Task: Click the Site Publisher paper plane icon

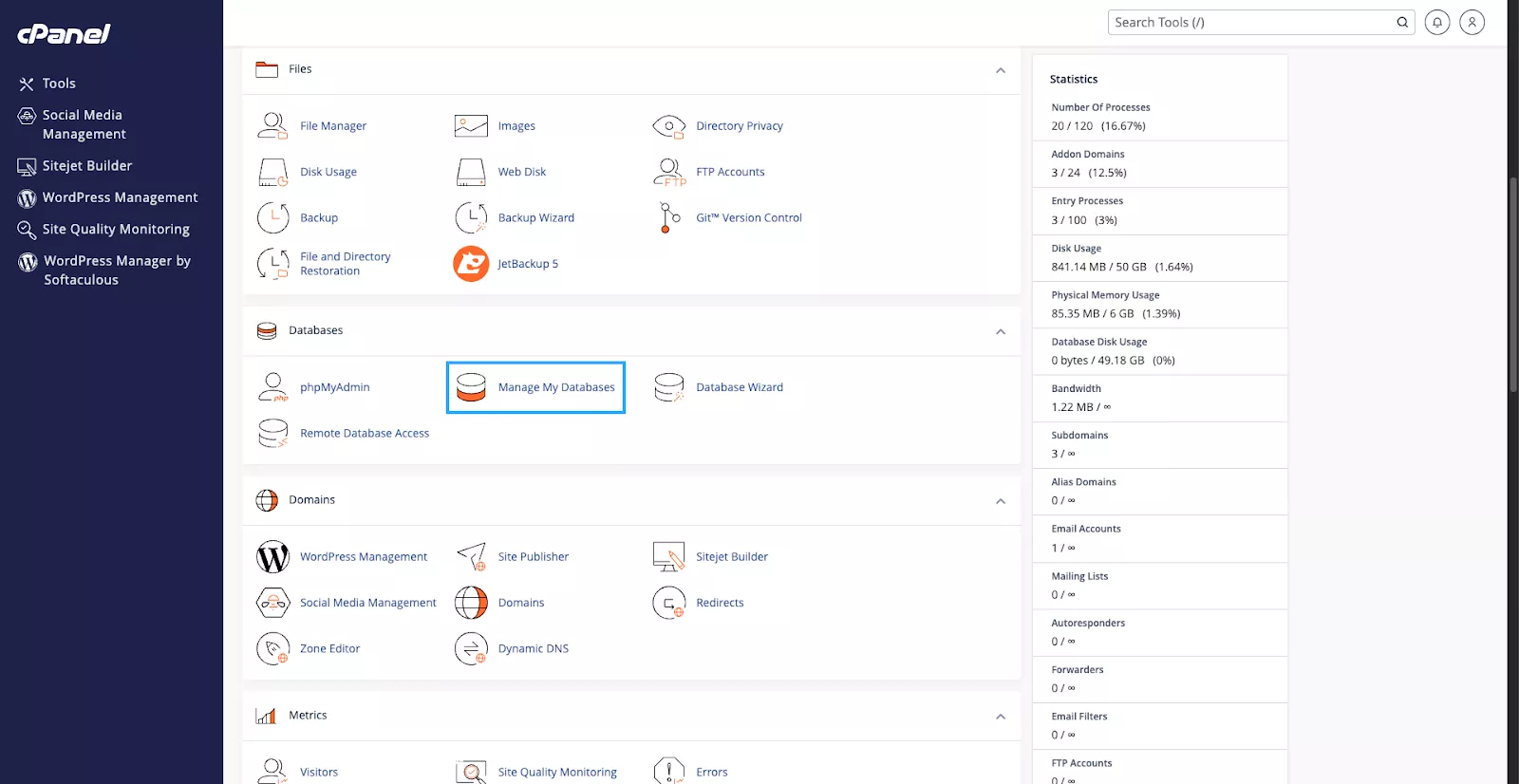Action: pyautogui.click(x=471, y=556)
